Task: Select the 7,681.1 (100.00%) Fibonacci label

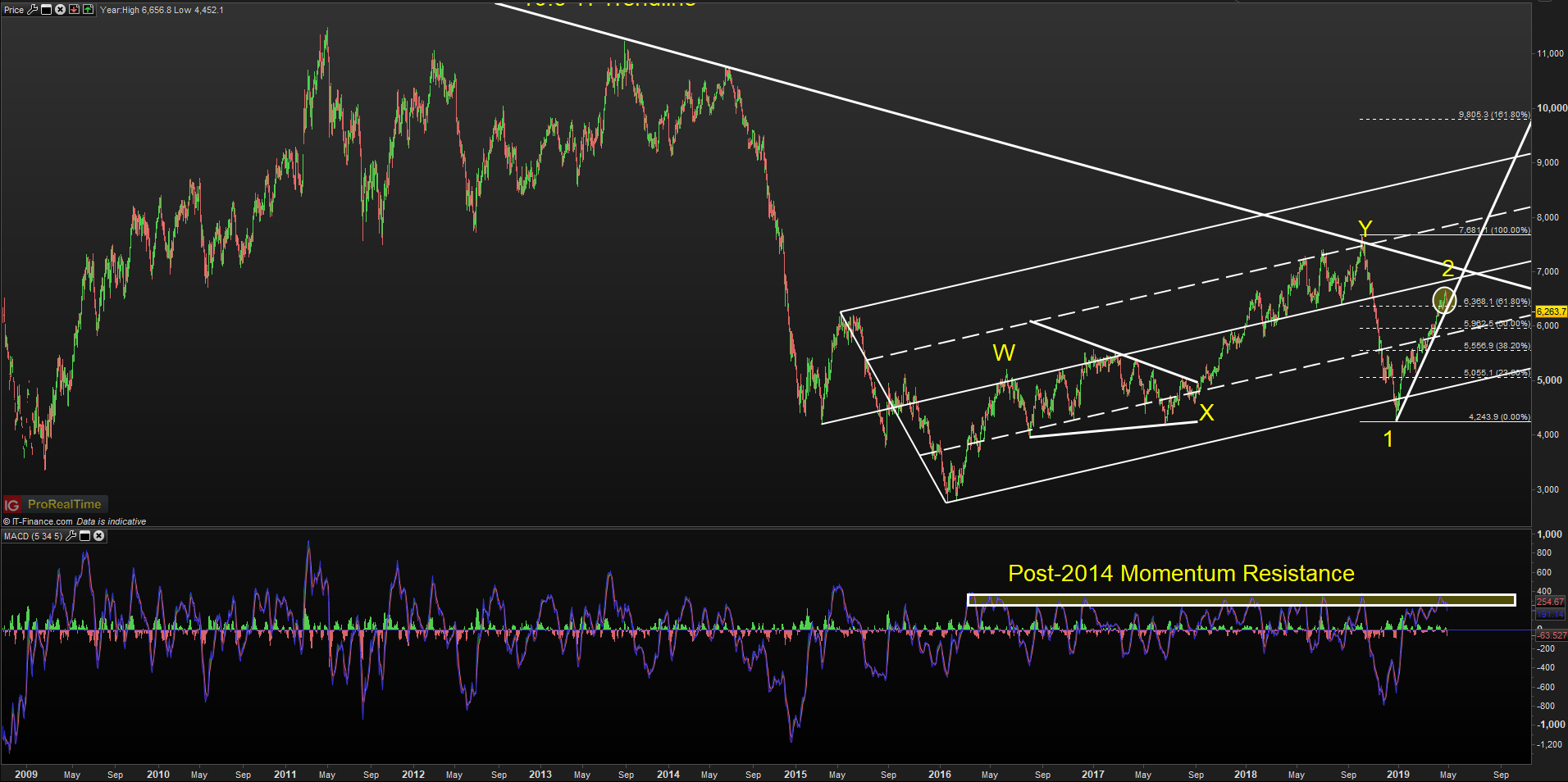Action: 1494,230
